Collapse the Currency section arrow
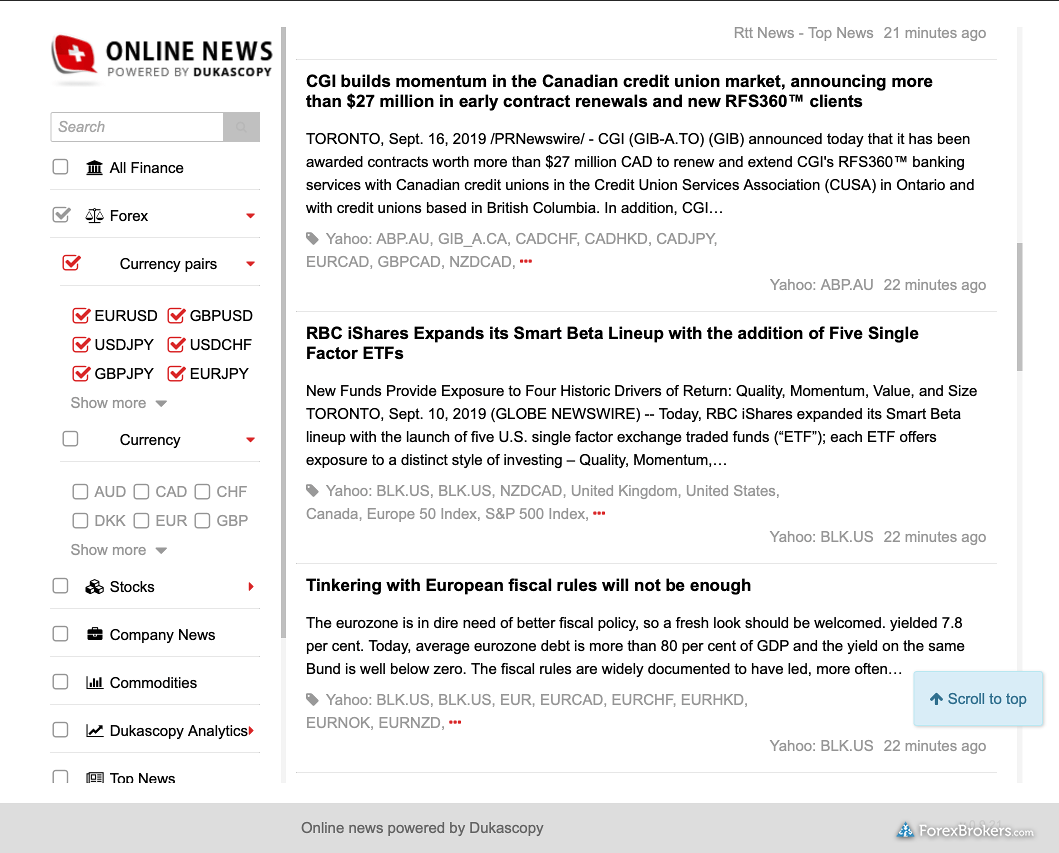This screenshot has width=1059, height=853. pyautogui.click(x=251, y=440)
